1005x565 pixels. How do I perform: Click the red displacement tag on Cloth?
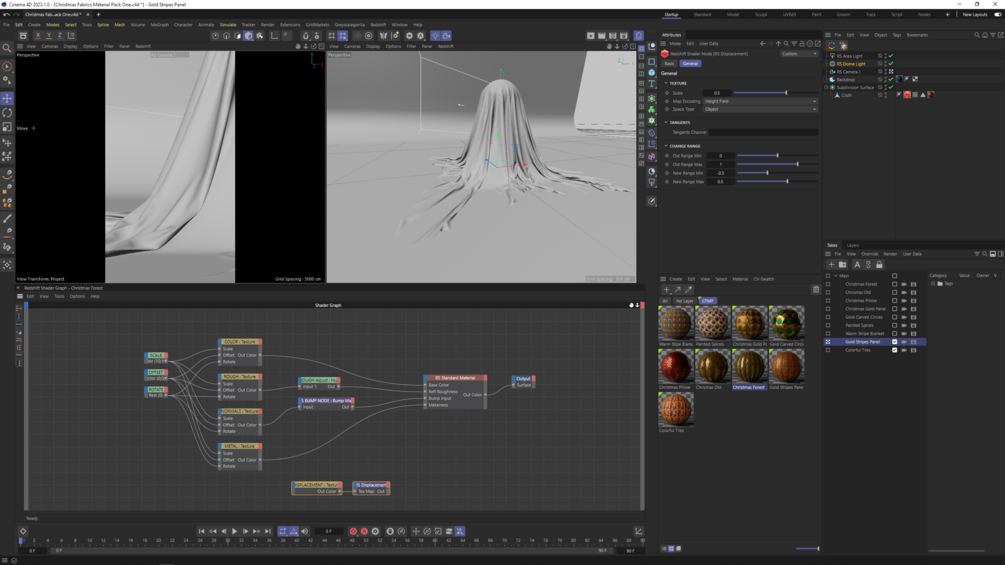907,95
